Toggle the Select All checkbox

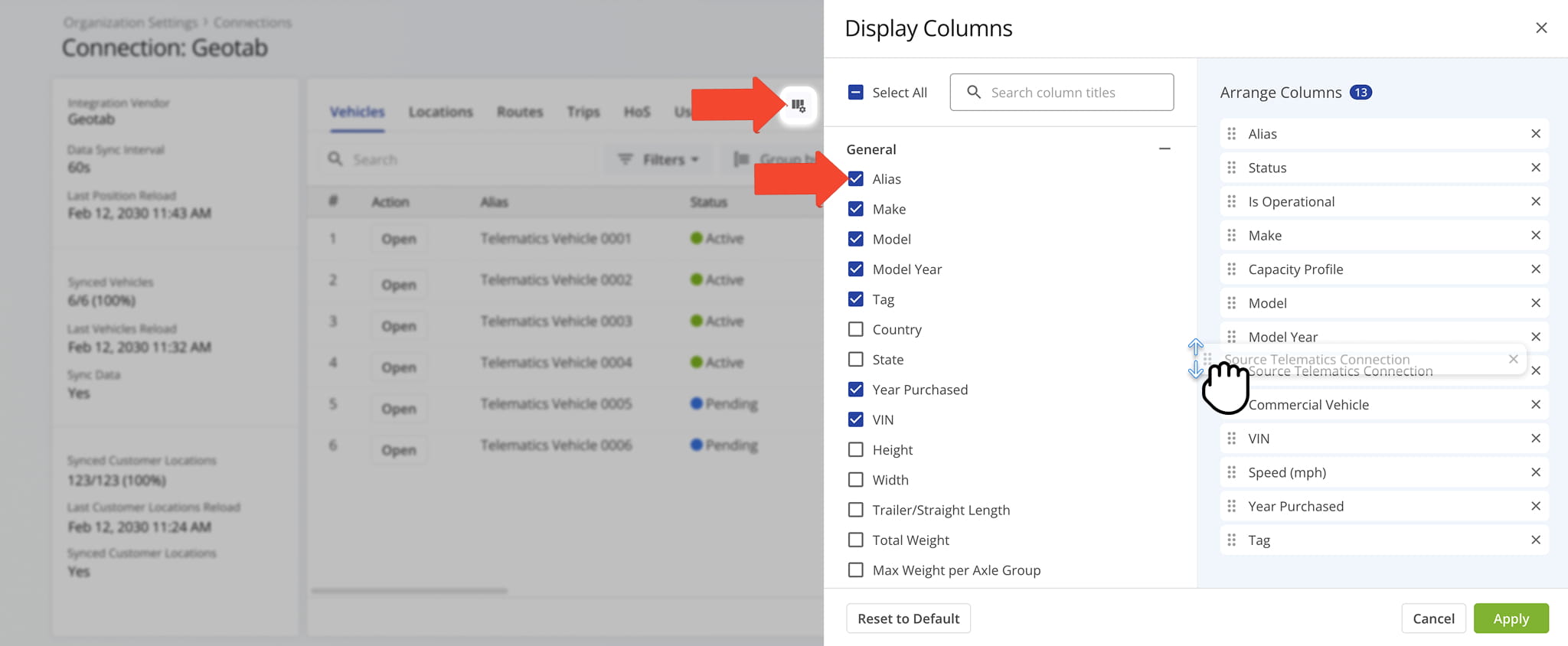856,93
